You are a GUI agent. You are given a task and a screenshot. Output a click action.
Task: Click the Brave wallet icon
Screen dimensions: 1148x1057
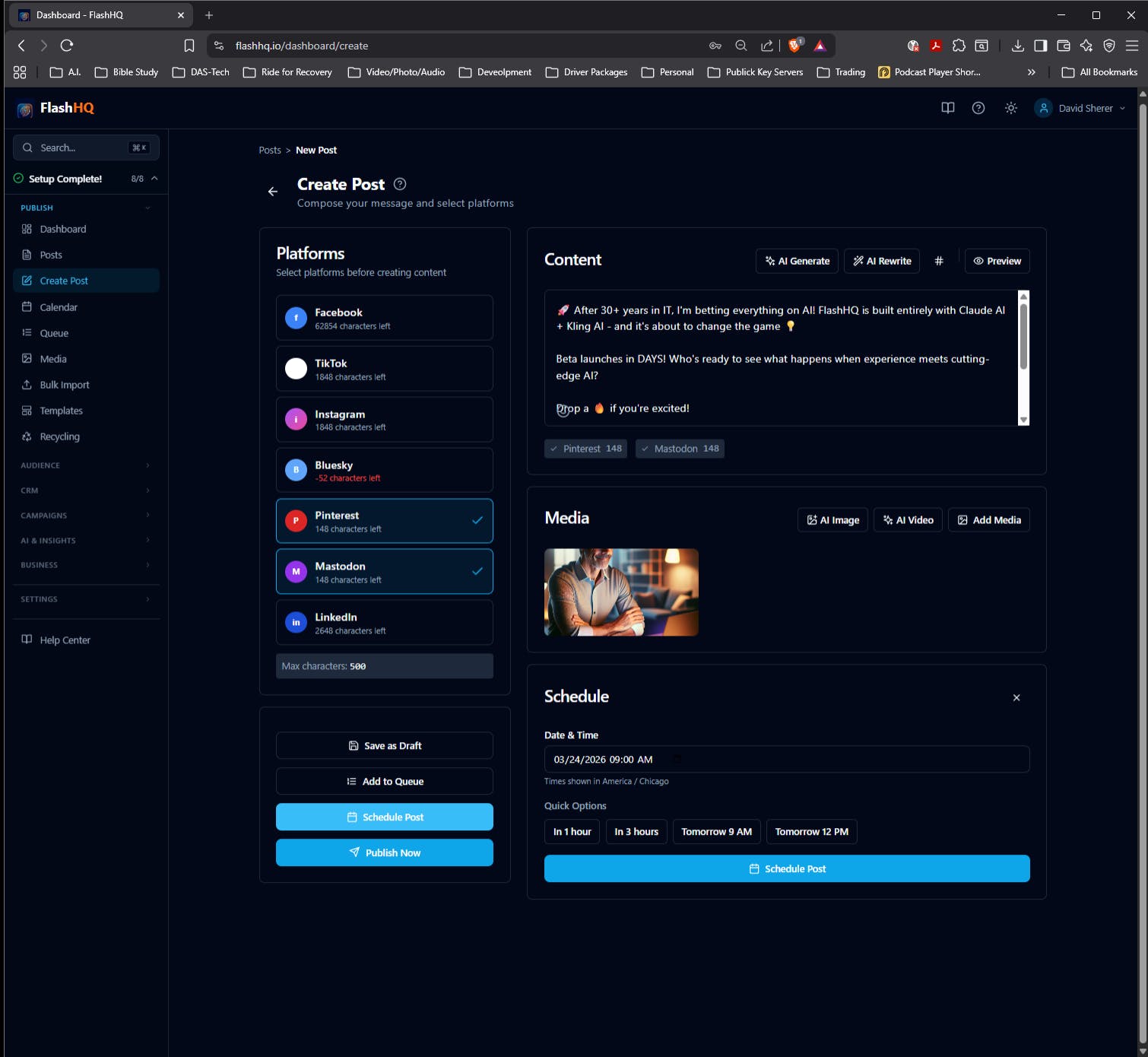pos(1063,46)
